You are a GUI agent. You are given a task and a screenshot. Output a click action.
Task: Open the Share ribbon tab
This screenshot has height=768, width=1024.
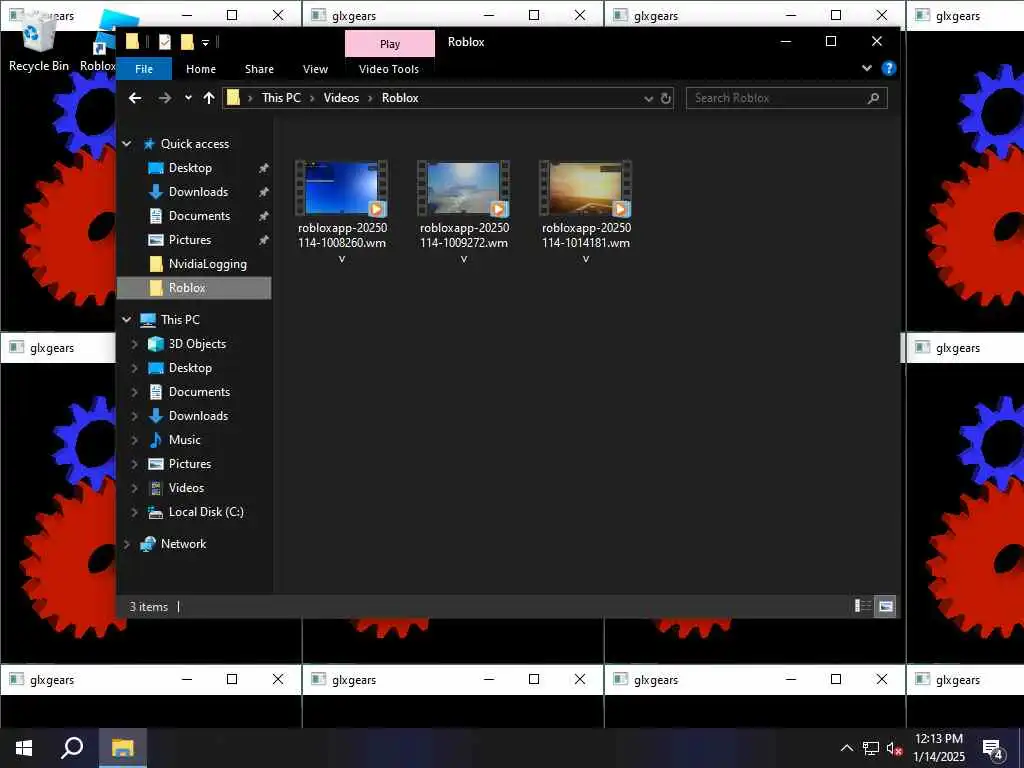[259, 69]
